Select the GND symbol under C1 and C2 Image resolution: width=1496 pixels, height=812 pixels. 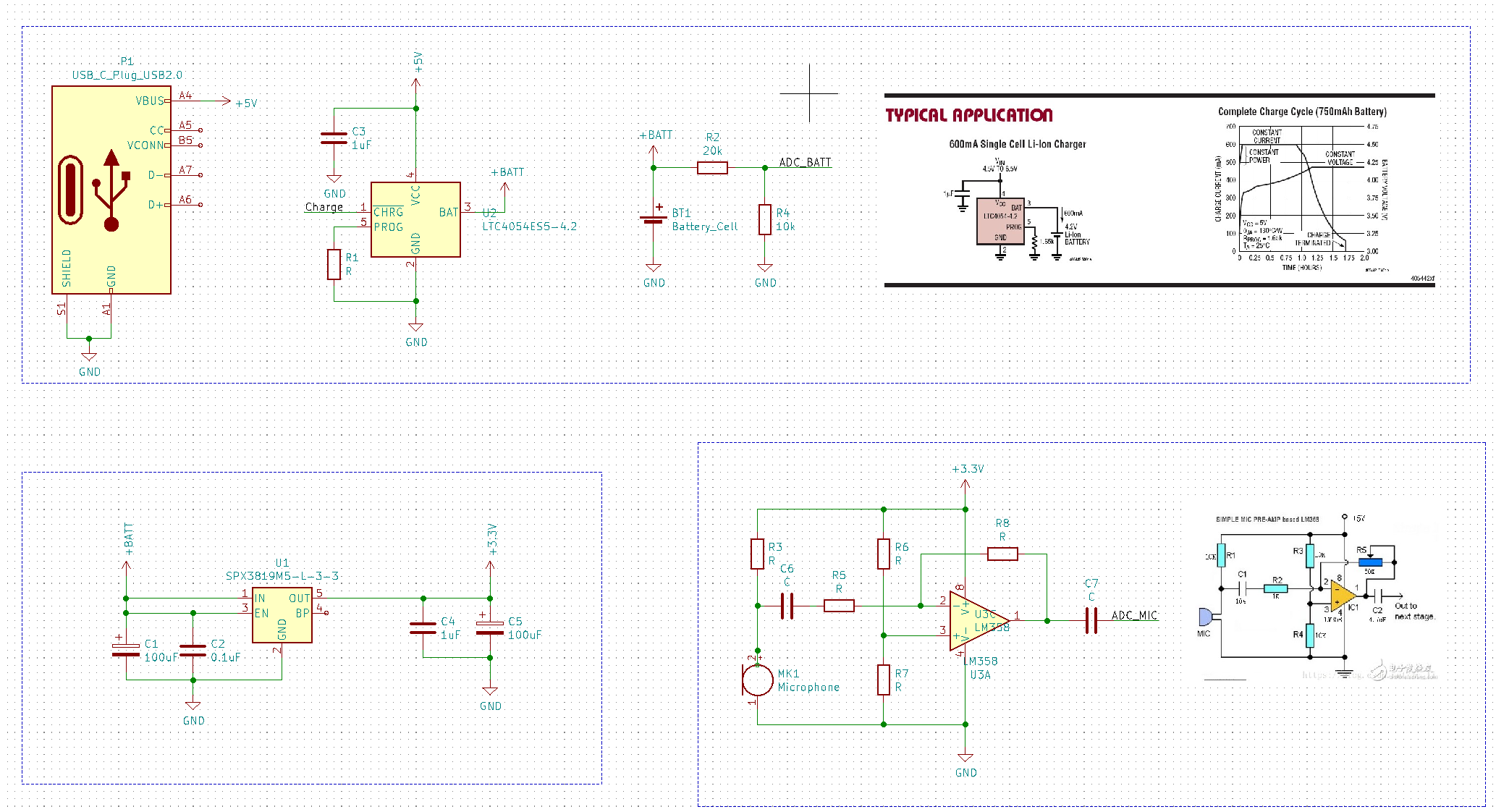[x=193, y=713]
